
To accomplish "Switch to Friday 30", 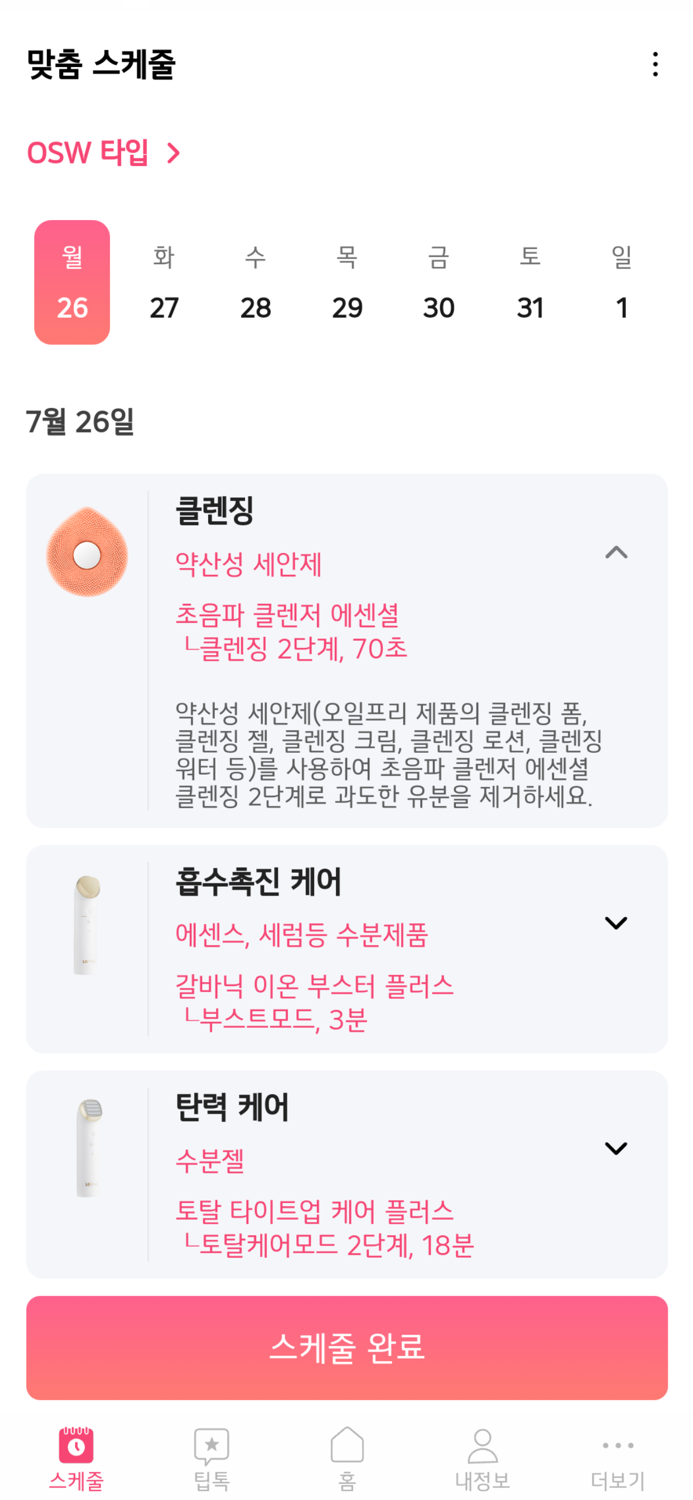I will coord(438,282).
